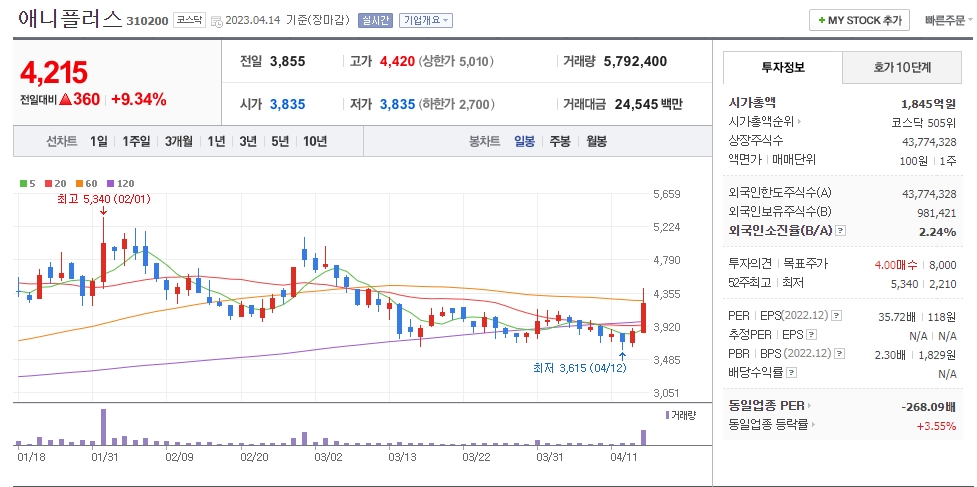Select the 10년 line chart period
The height and width of the screenshot is (487, 977).
(x=315, y=141)
